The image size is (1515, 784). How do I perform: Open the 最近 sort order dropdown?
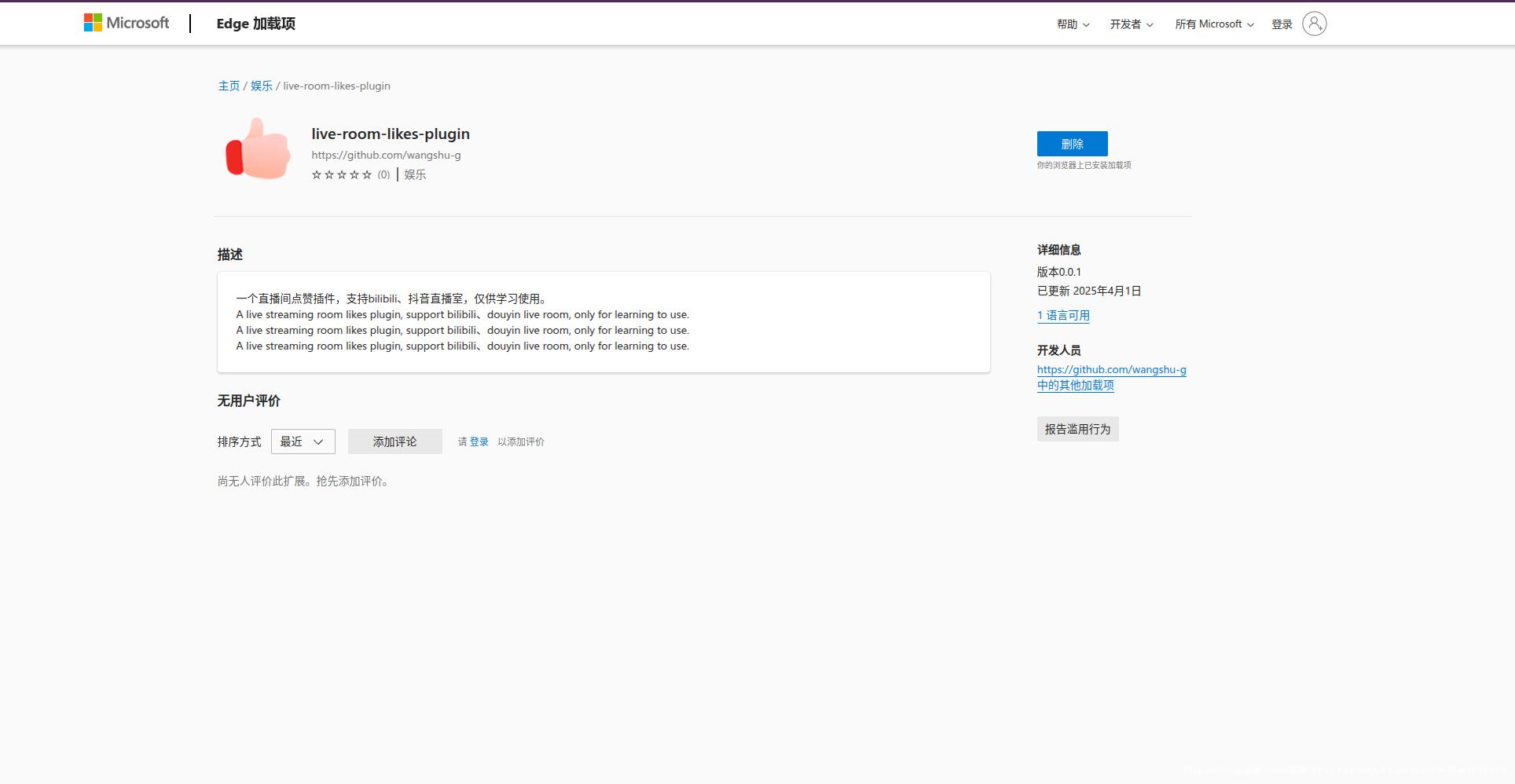(303, 441)
